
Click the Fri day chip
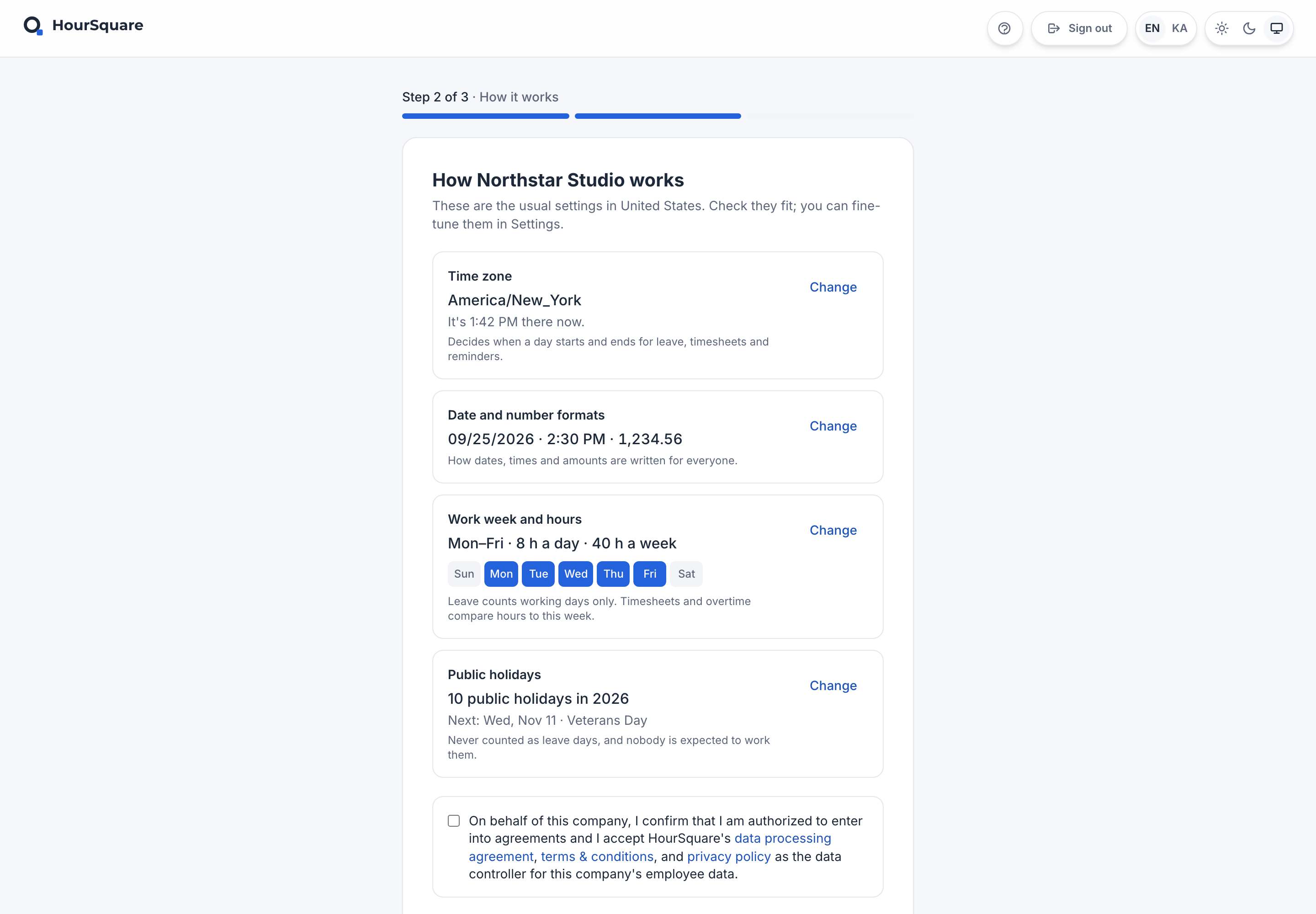coord(649,574)
